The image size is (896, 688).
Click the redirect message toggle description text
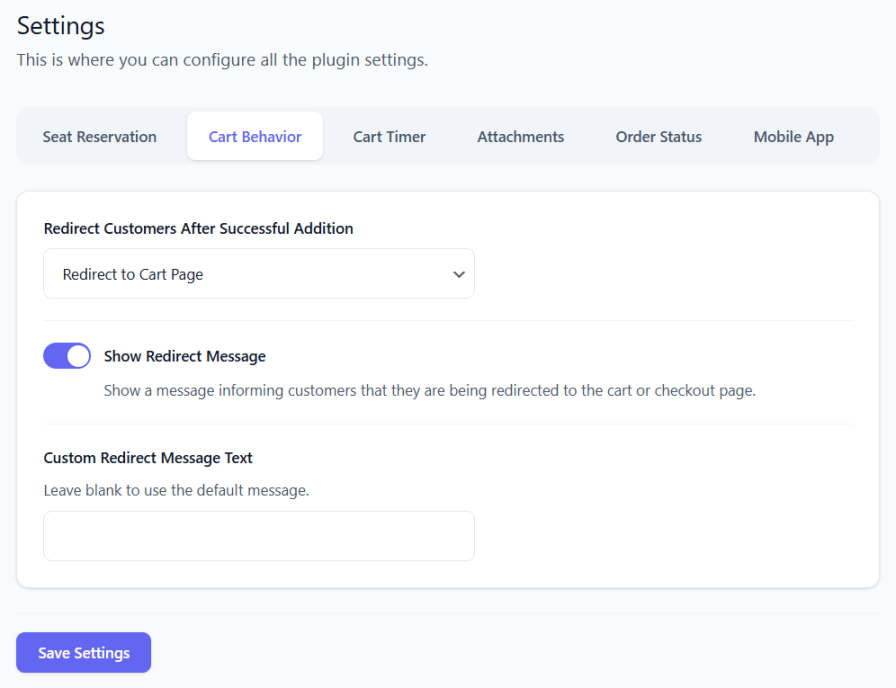(x=429, y=391)
